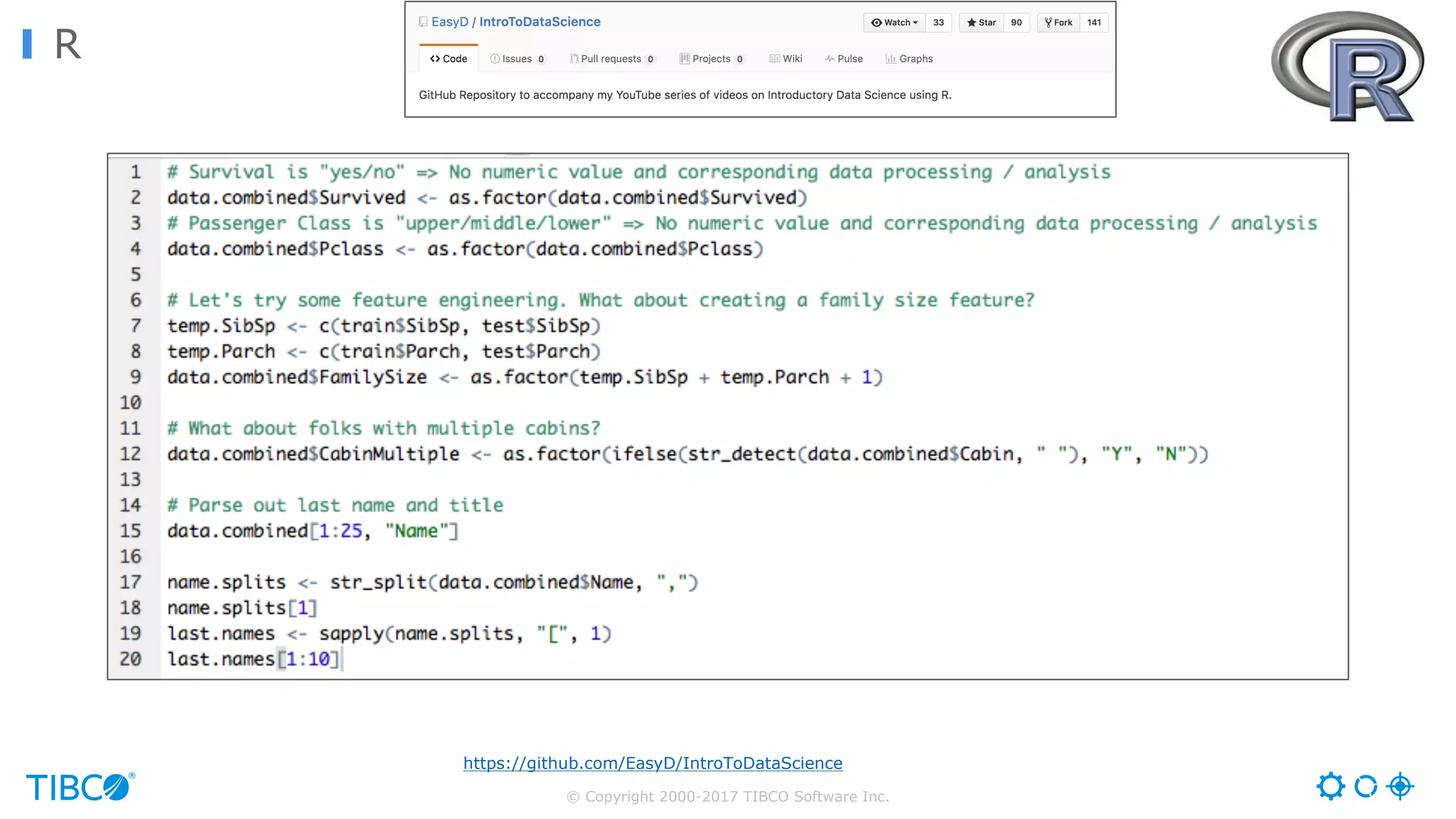This screenshot has height=819, width=1456.
Task: Click the code 'data.combined$FamilySize' on line 9
Action: (297, 378)
